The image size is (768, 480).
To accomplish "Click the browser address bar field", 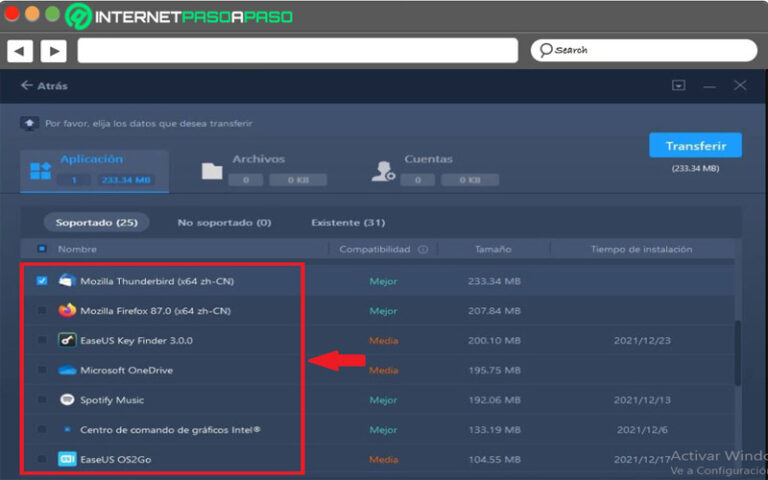I will (x=297, y=50).
